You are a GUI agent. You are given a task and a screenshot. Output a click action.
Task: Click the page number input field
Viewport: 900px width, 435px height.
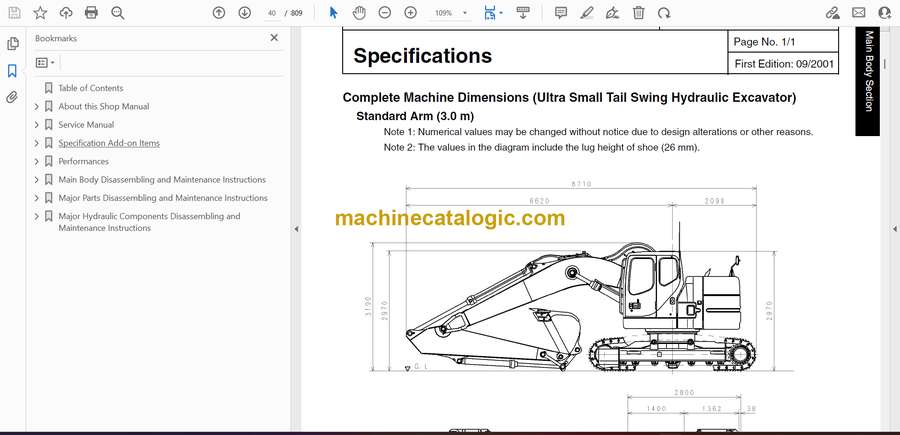pos(271,13)
